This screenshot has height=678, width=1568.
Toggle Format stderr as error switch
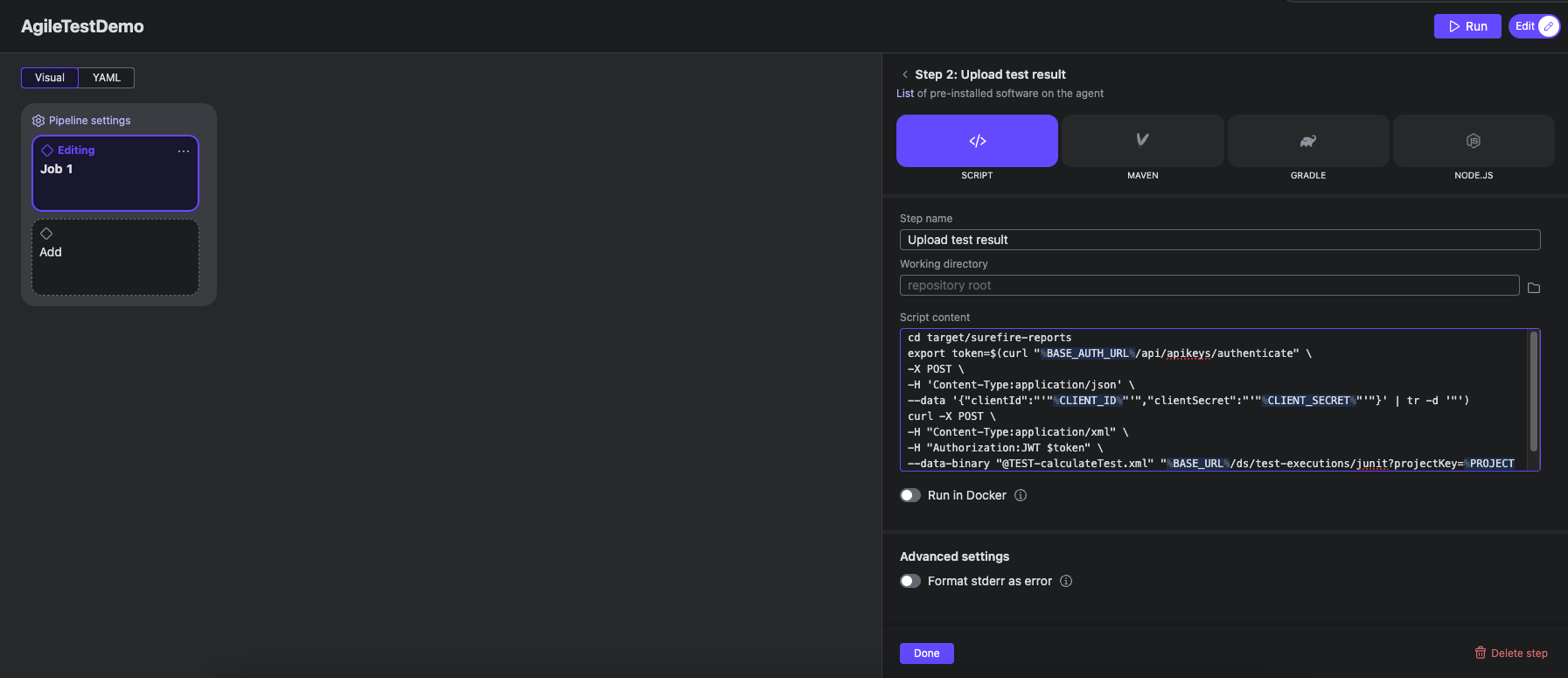tap(910, 581)
